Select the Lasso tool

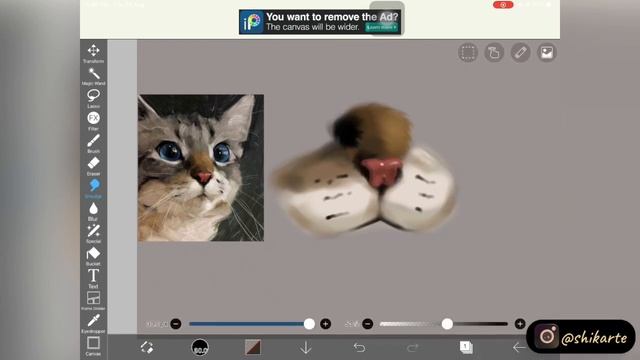(93, 98)
